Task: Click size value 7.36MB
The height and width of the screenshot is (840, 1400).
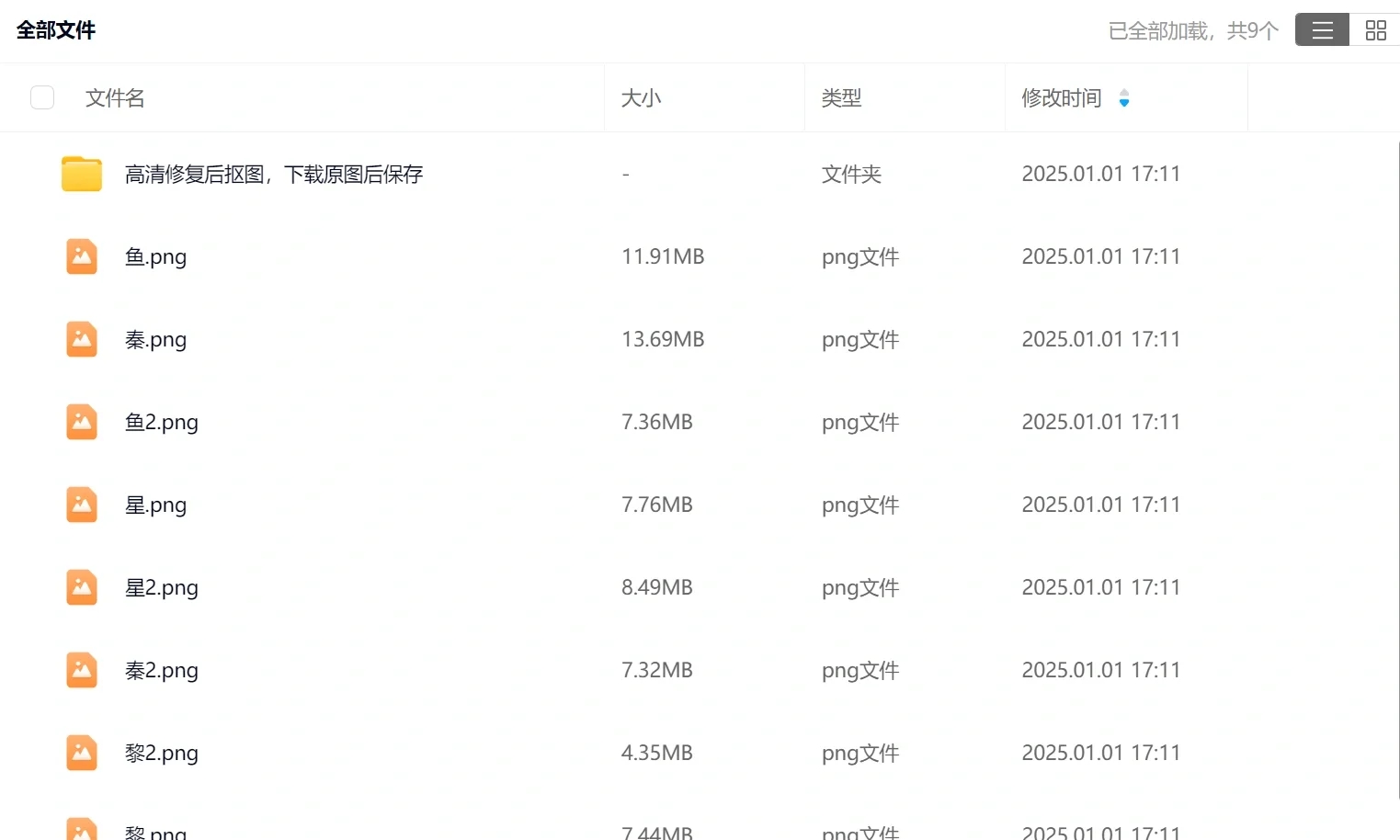Action: point(657,422)
